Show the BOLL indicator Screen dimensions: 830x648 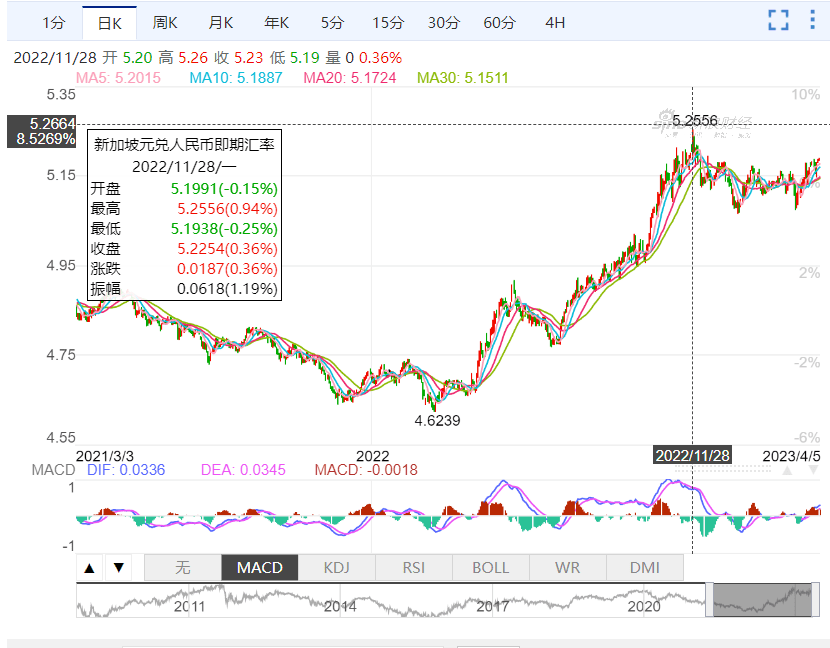[x=490, y=568]
